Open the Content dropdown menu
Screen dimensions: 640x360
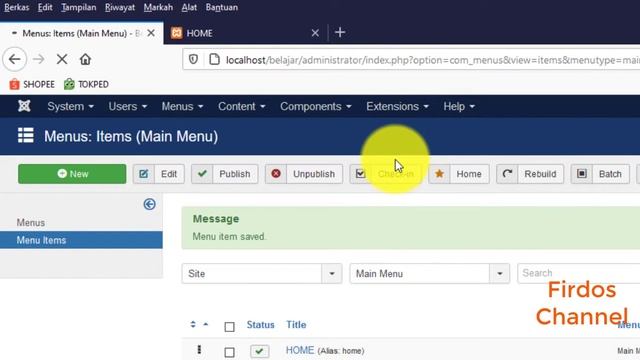pyautogui.click(x=241, y=107)
